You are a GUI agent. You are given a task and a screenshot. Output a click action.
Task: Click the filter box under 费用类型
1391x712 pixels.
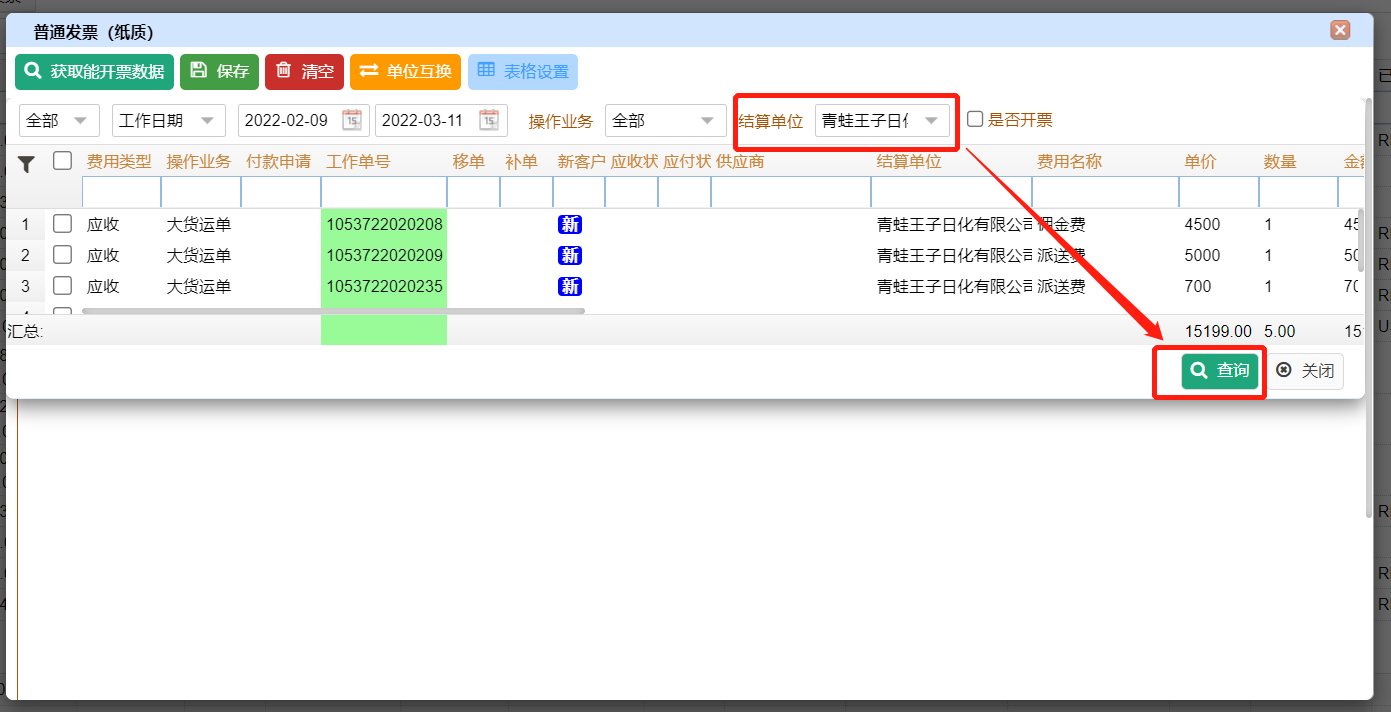point(121,192)
